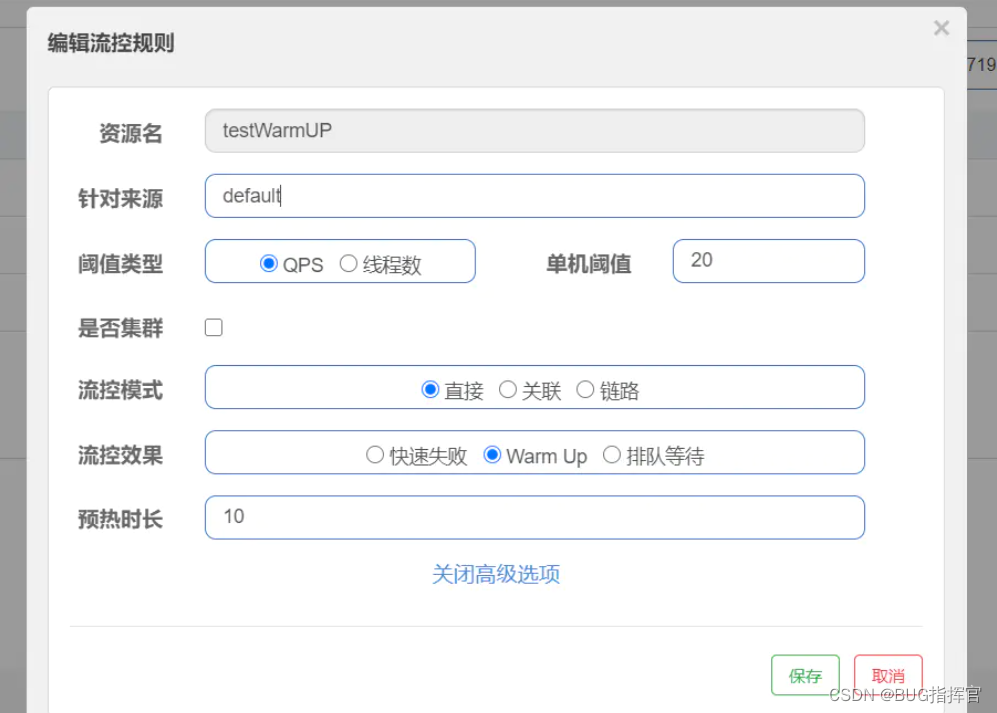Click the 针对来源 input field
997x713 pixels.
point(534,196)
